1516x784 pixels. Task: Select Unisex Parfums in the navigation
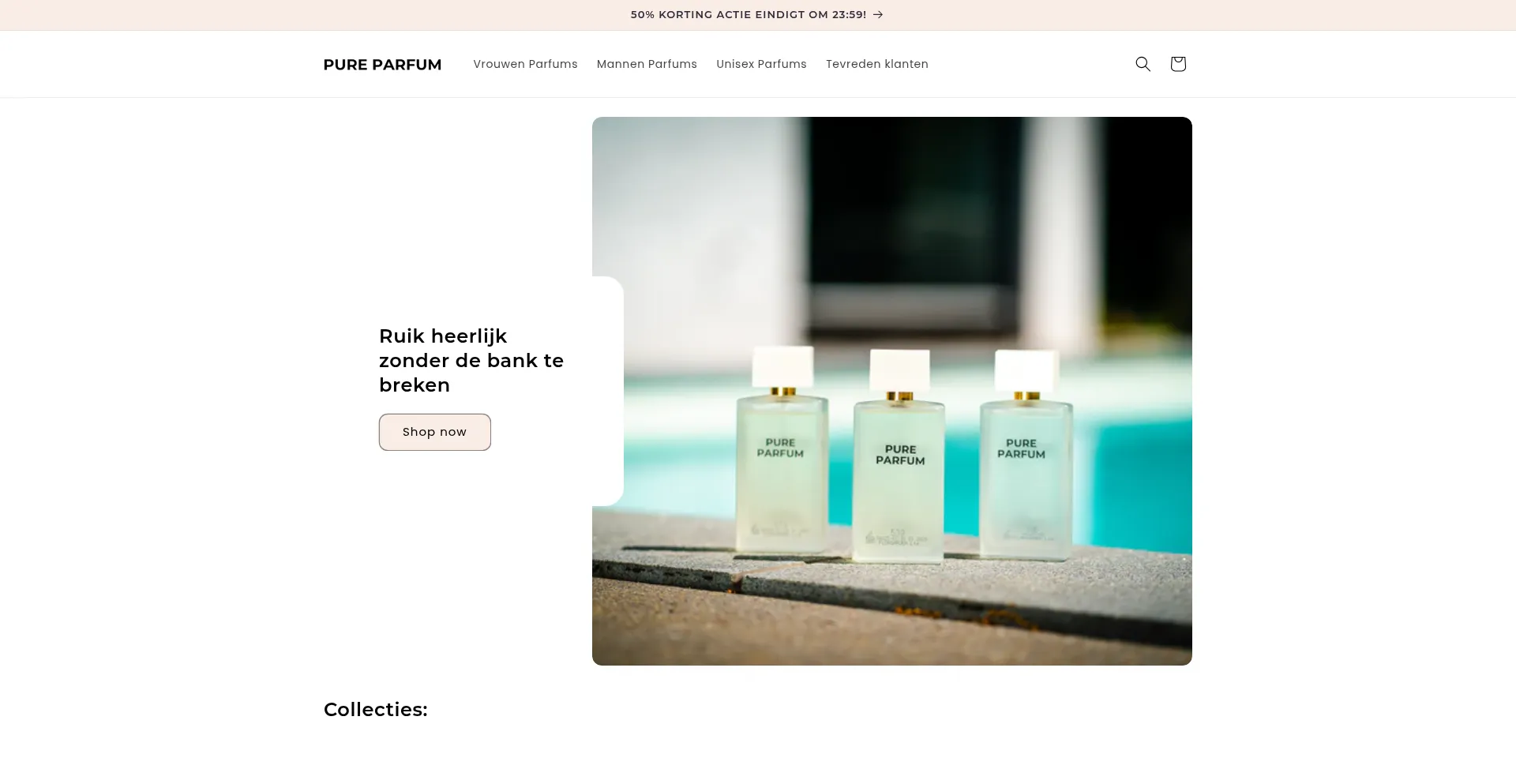point(761,64)
